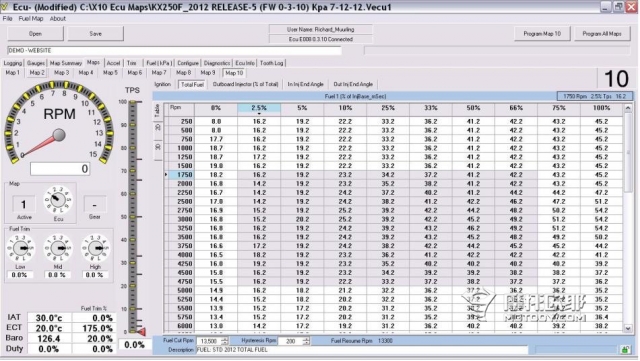Viewport: 640px width, 361px height.
Task: Click the table vertical scrollbar thumb
Action: click(x=628, y=151)
